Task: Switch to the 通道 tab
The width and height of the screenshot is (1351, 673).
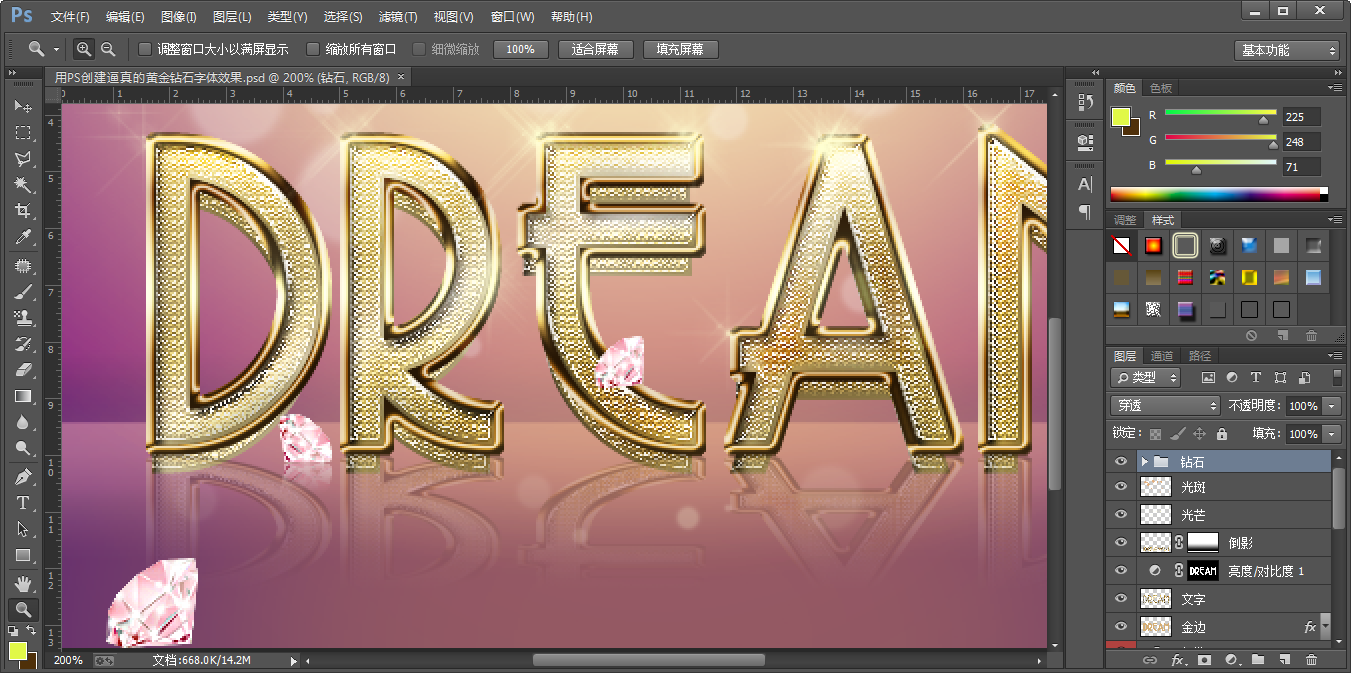Action: (x=1161, y=356)
